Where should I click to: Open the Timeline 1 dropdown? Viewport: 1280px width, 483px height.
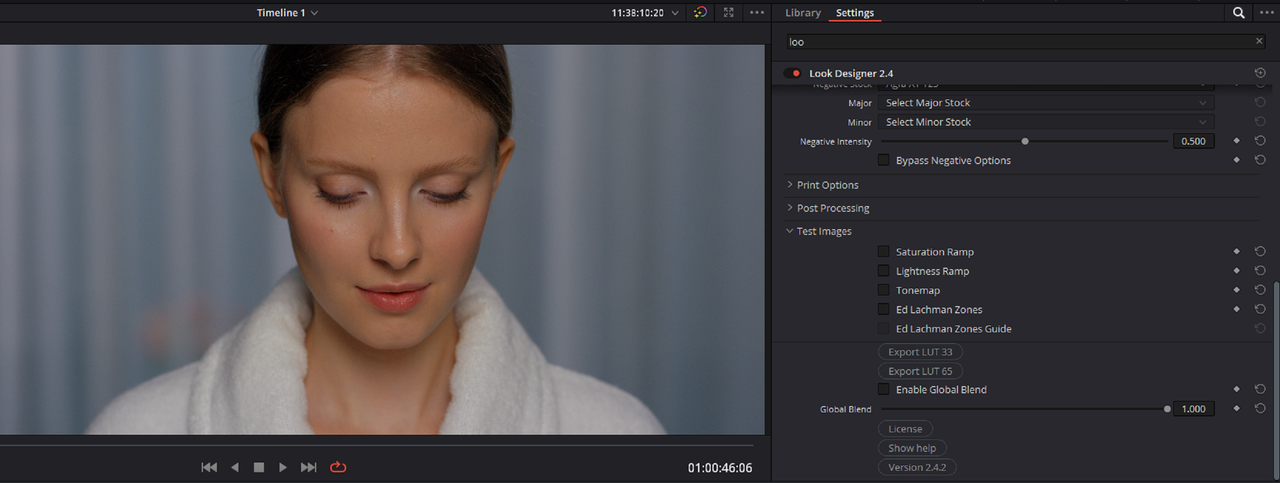click(288, 13)
